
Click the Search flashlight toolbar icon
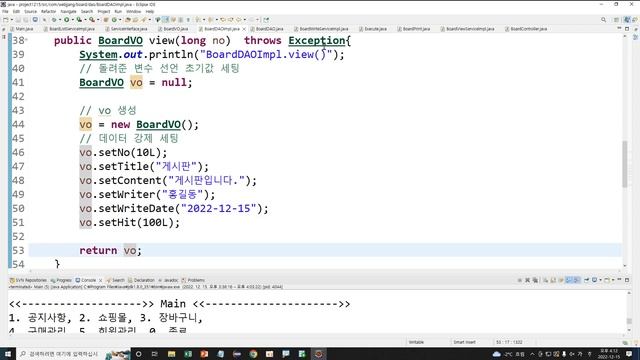[x=144, y=20]
